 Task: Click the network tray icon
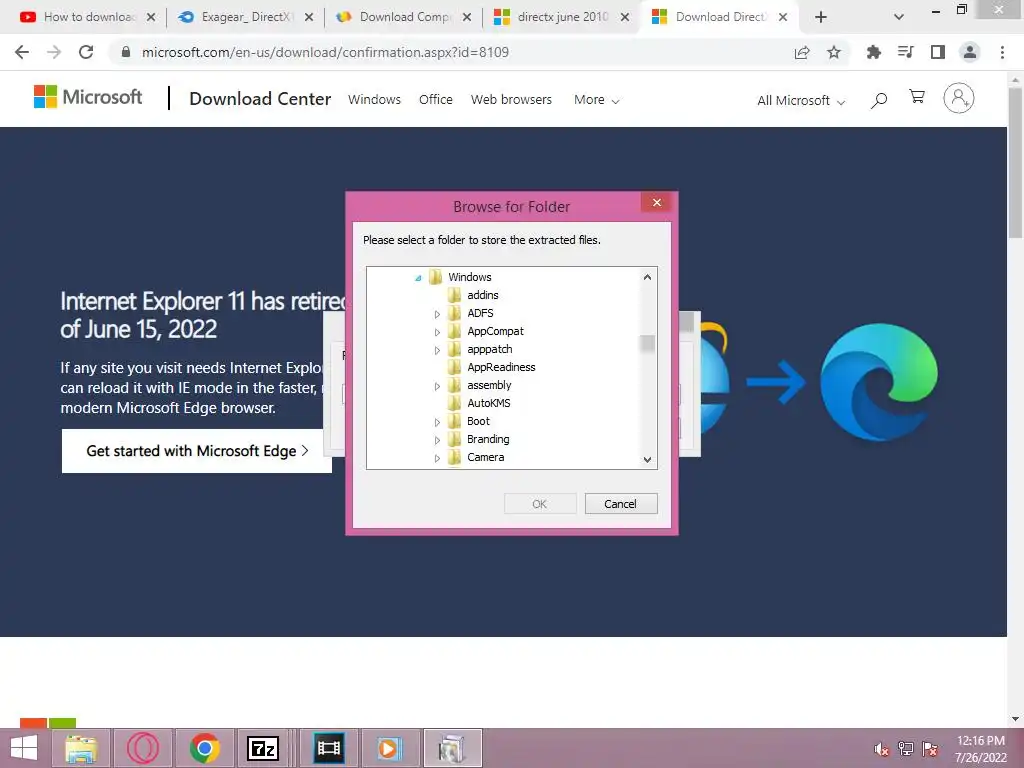[x=906, y=749]
